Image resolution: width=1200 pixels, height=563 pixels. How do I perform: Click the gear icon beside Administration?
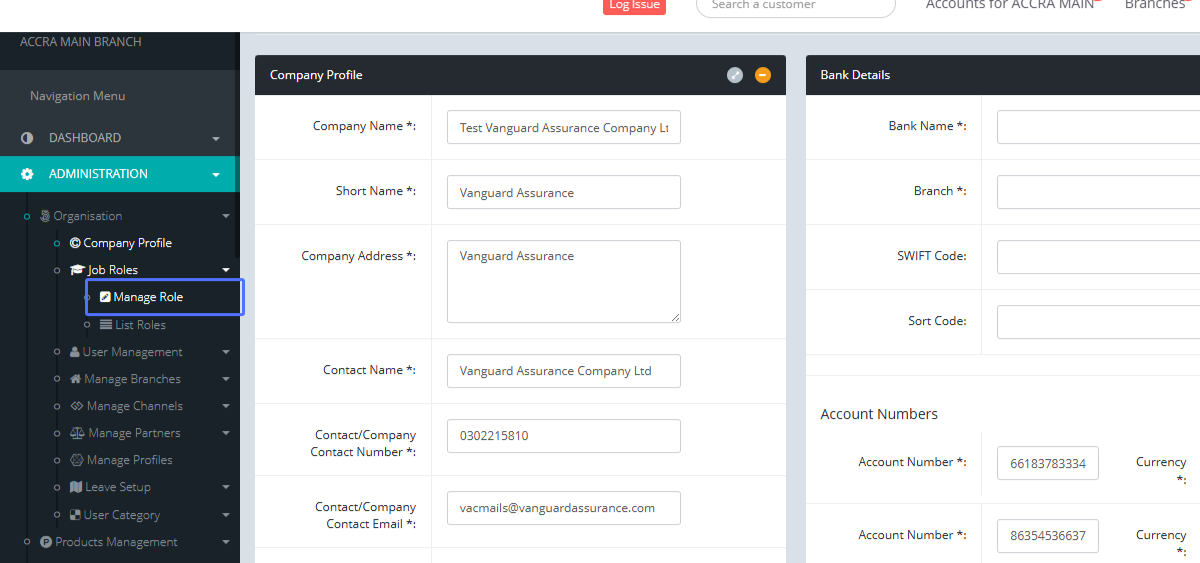[27, 174]
